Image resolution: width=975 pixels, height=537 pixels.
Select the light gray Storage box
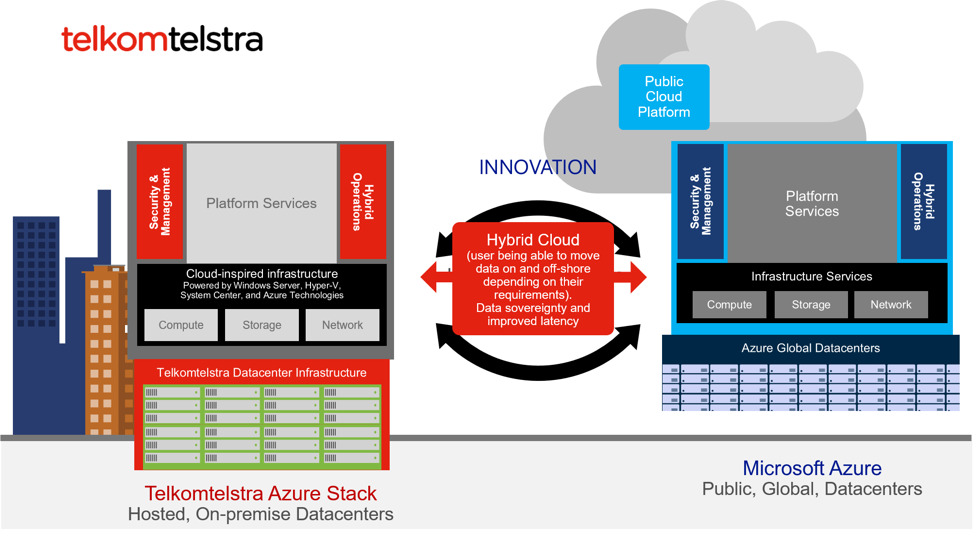click(262, 325)
